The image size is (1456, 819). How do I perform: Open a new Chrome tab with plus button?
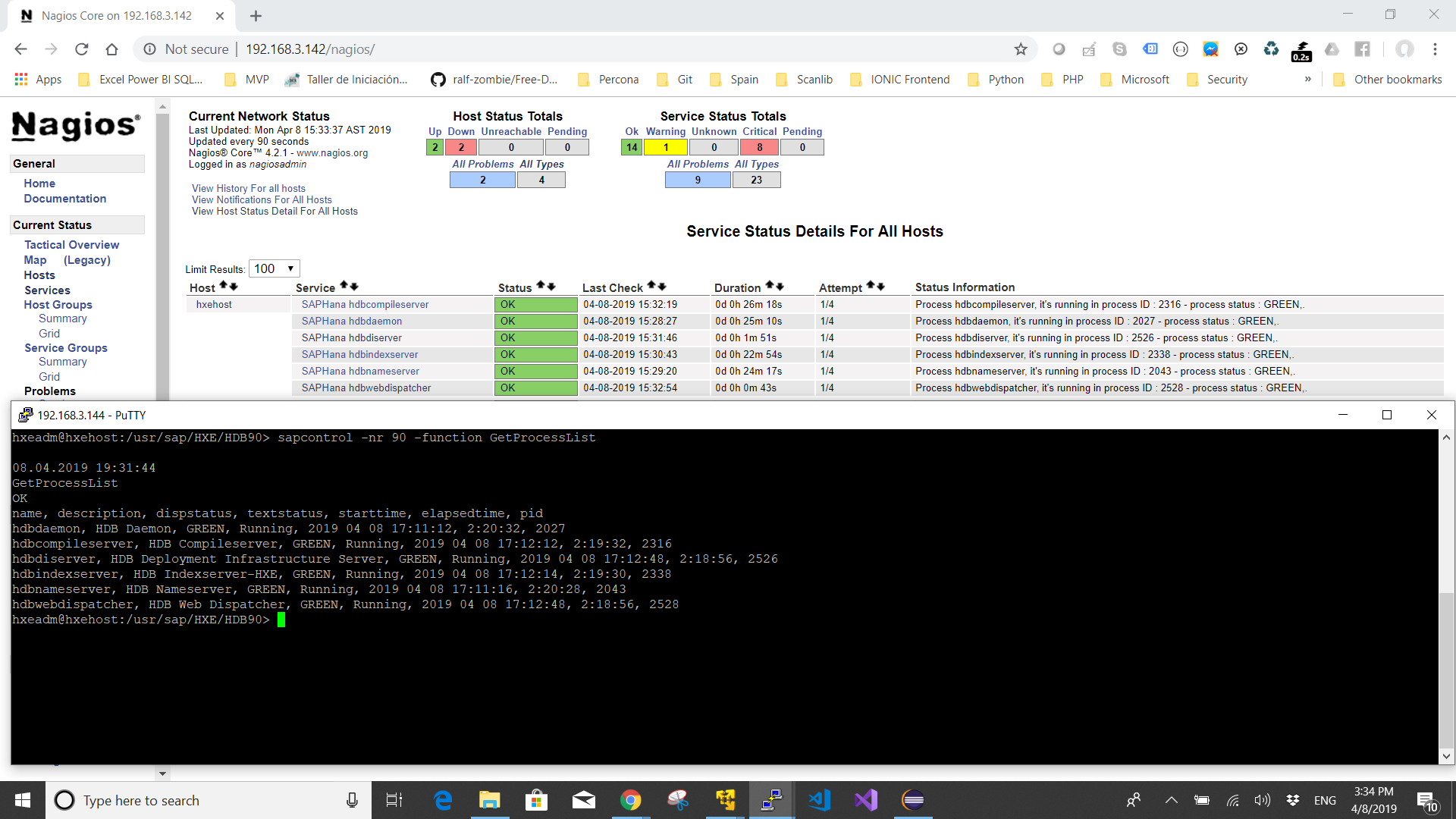(x=256, y=16)
